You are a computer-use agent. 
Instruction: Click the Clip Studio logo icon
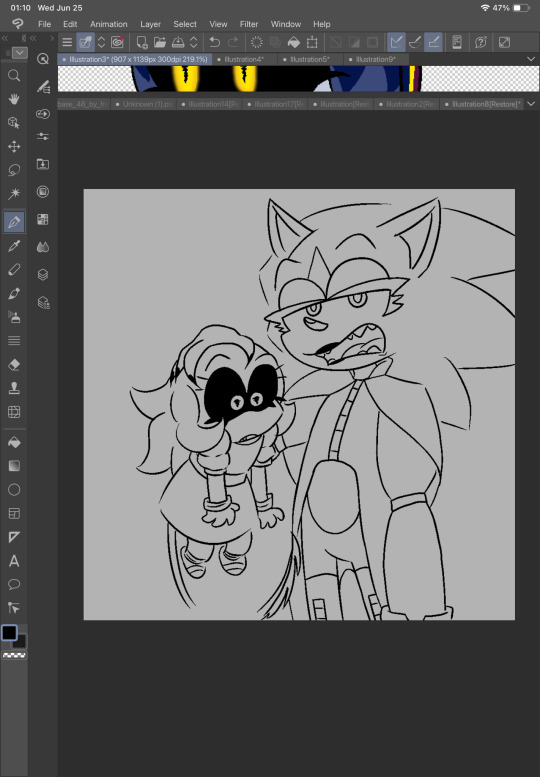[18, 24]
